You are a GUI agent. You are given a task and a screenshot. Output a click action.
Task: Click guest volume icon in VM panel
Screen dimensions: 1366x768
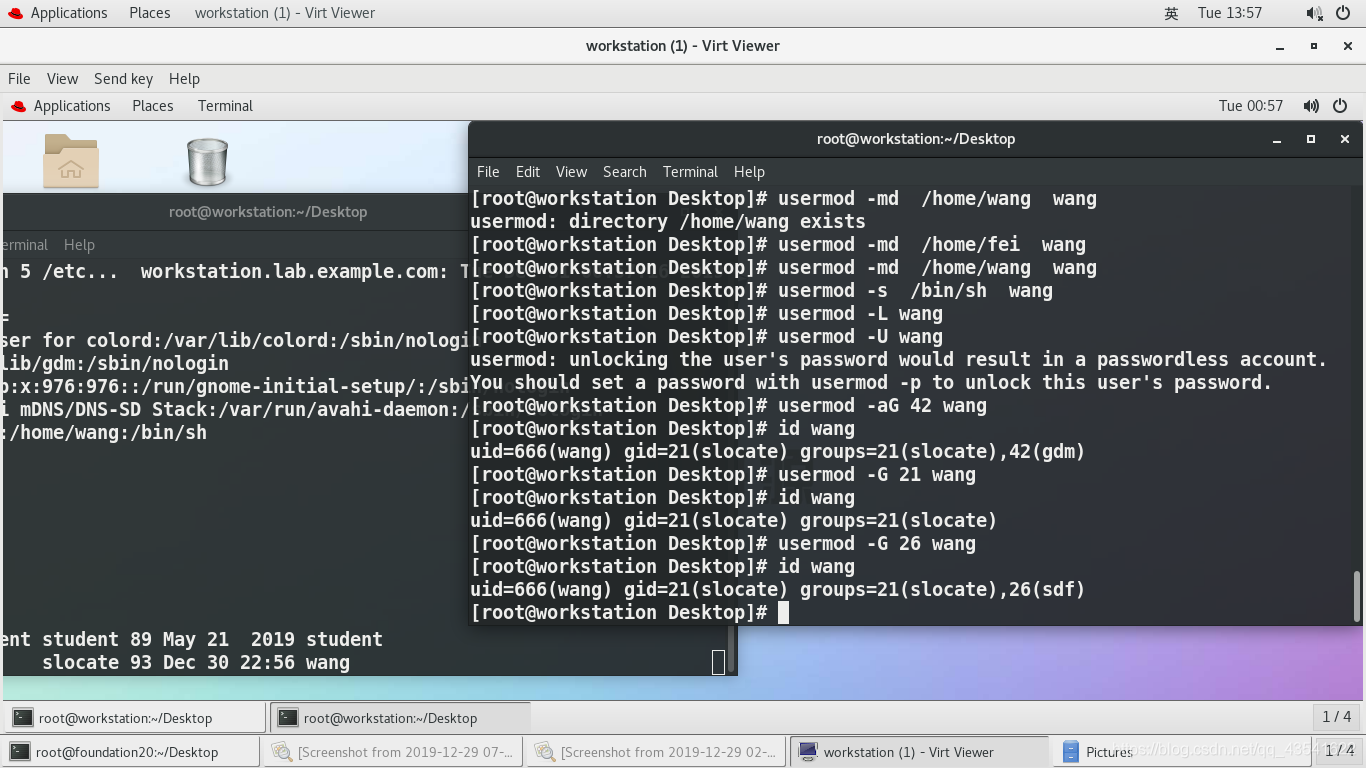(x=1311, y=106)
